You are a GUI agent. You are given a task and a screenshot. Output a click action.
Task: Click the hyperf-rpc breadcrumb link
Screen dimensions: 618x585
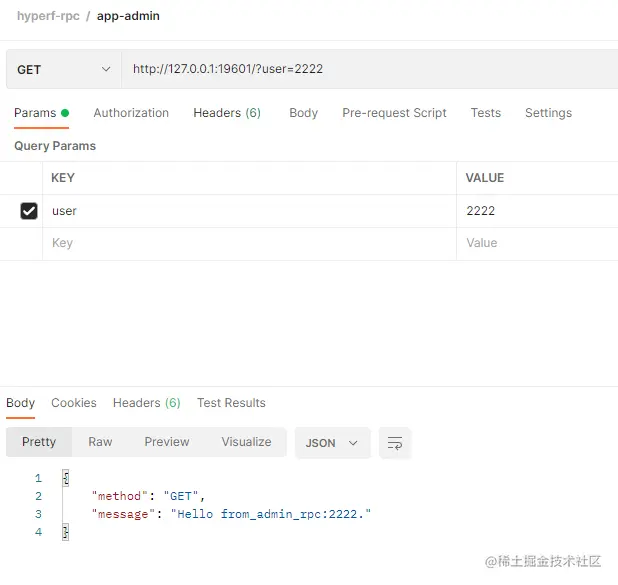(x=48, y=16)
